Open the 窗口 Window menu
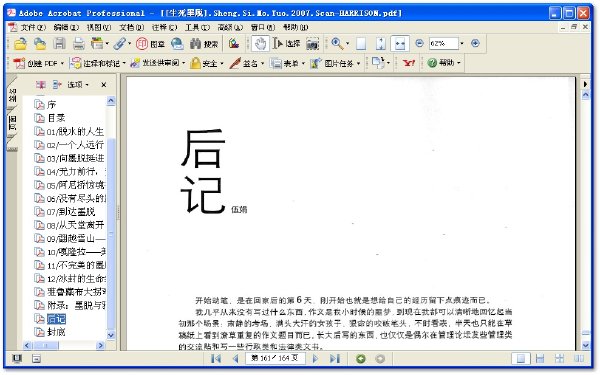600x375 pixels. [x=263, y=28]
